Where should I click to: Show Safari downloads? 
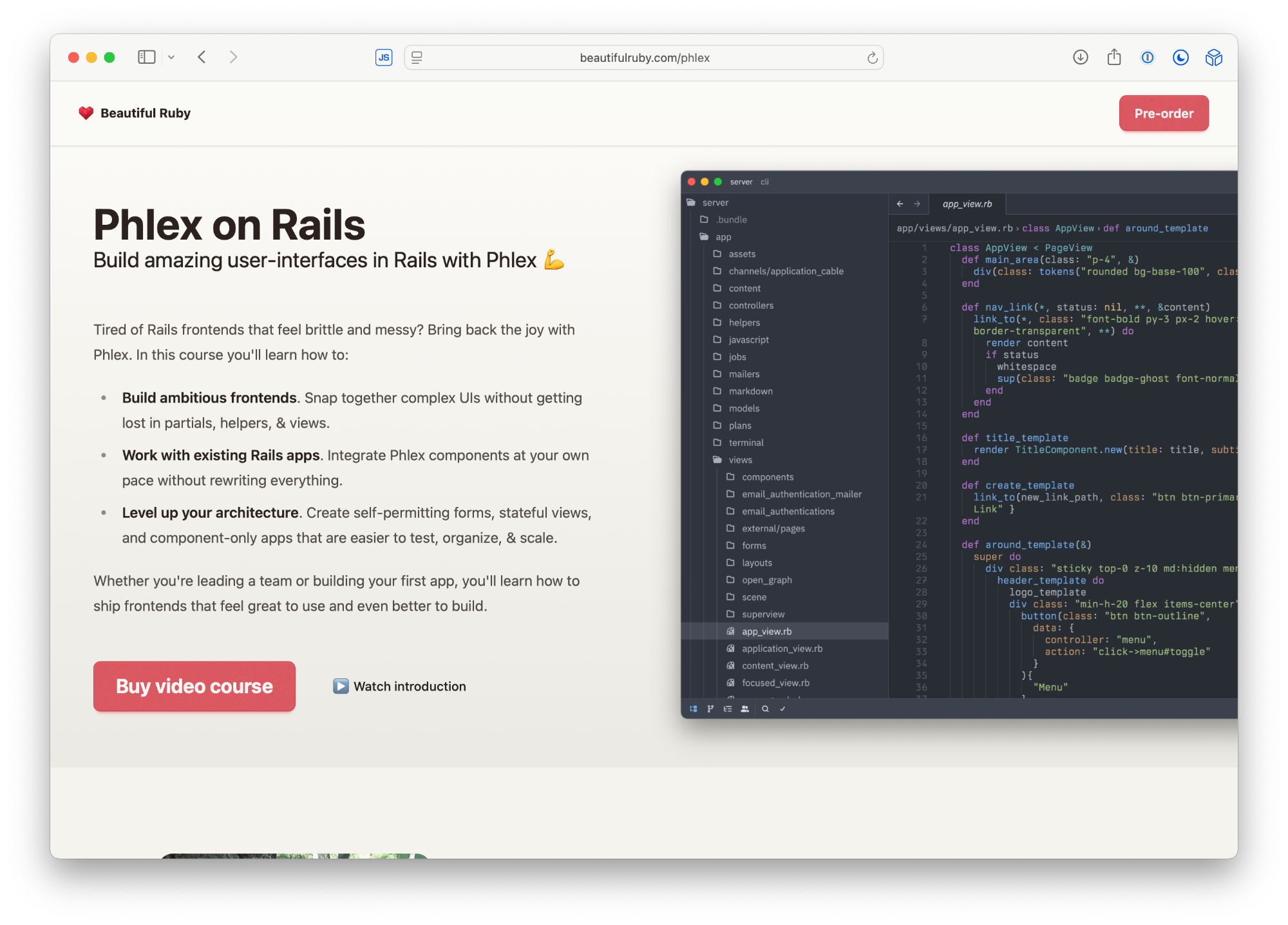click(1080, 57)
